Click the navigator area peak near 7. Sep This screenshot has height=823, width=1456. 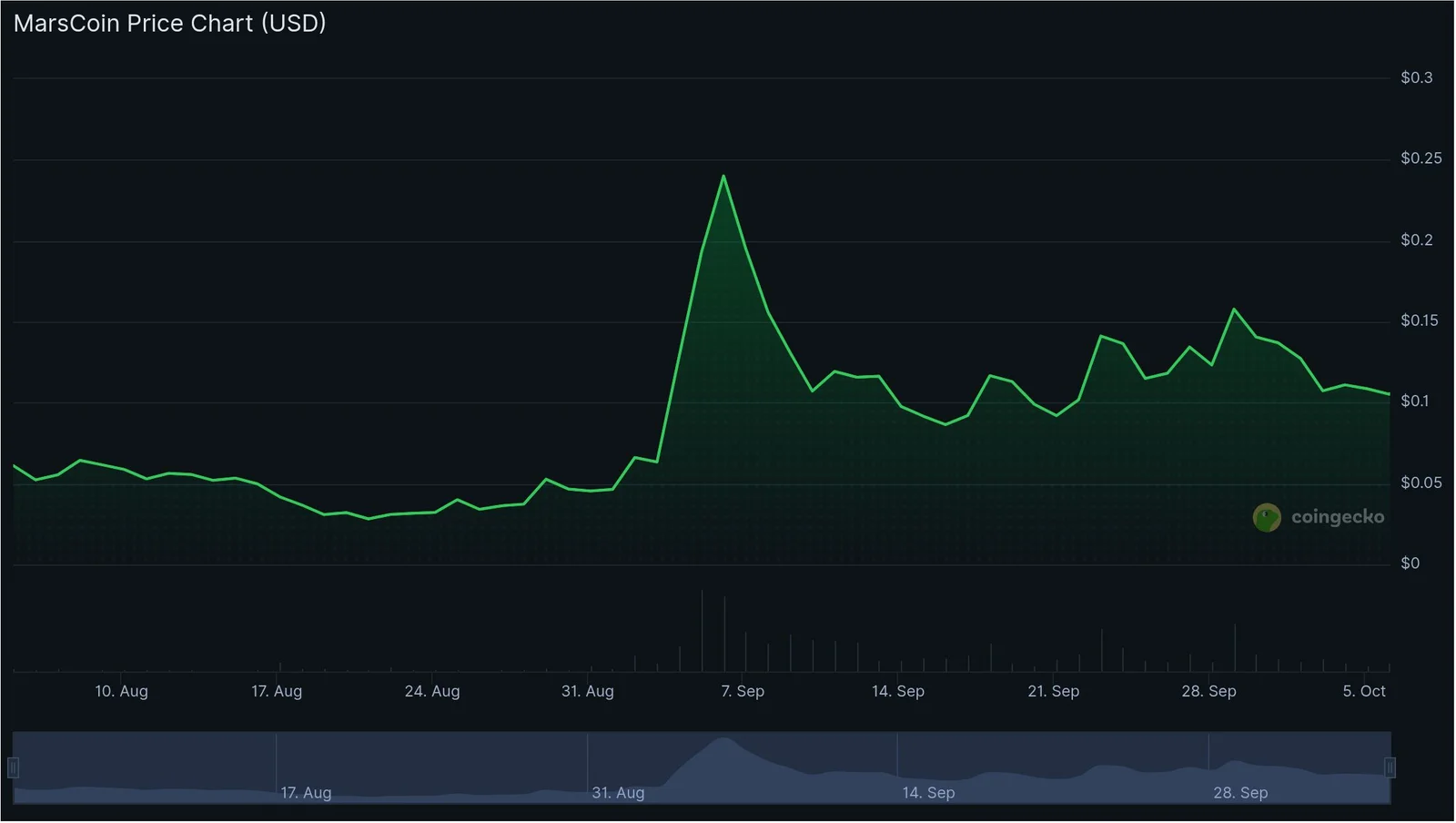point(723,739)
